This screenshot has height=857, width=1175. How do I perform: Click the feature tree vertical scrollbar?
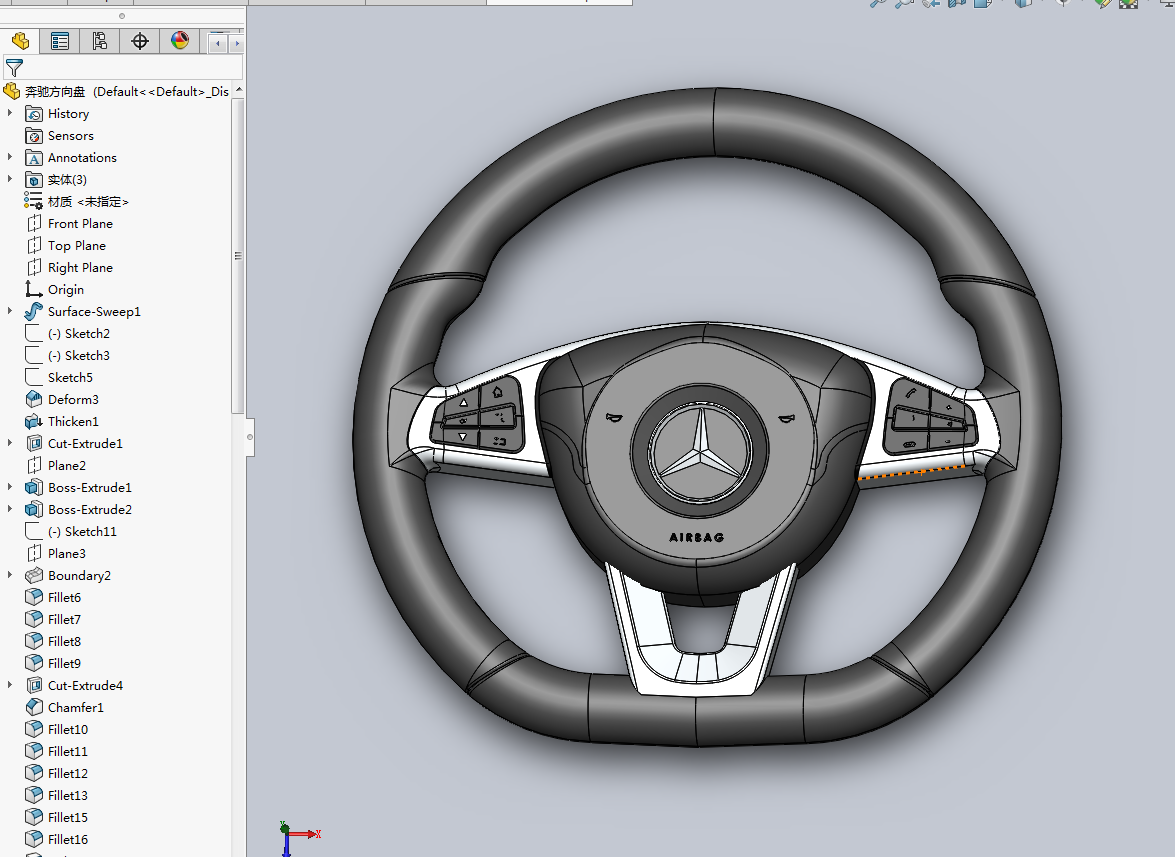click(x=238, y=255)
